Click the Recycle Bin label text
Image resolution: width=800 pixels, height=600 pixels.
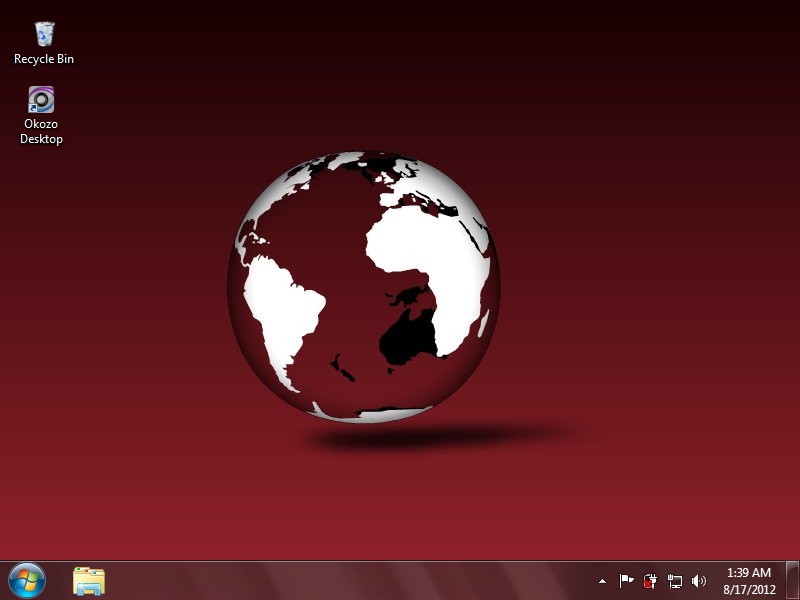click(x=44, y=59)
